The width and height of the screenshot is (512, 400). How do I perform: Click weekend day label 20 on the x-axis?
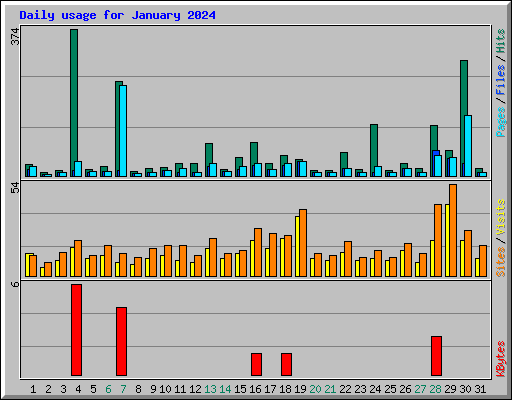click(x=315, y=389)
